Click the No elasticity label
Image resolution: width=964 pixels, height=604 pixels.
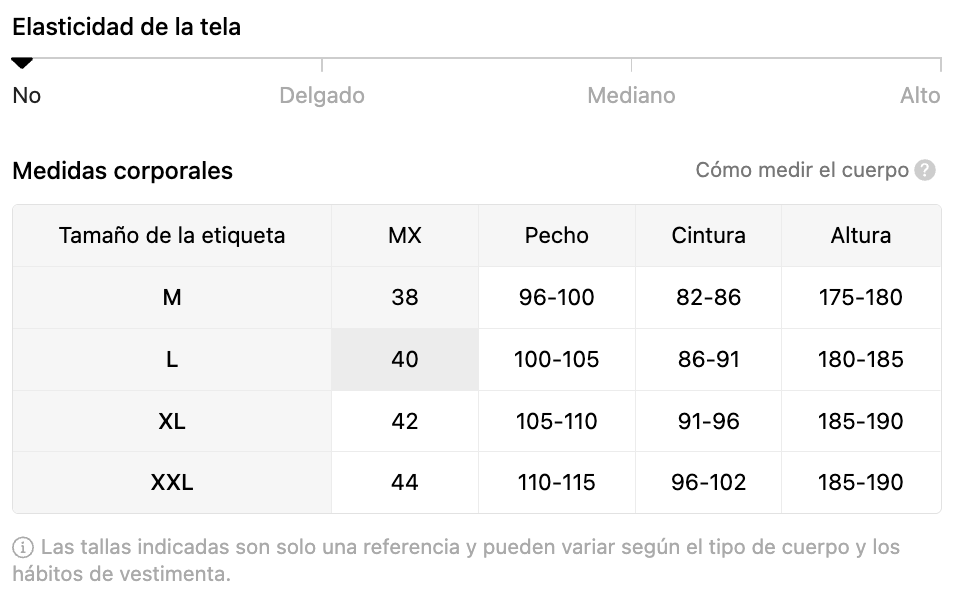[26, 96]
